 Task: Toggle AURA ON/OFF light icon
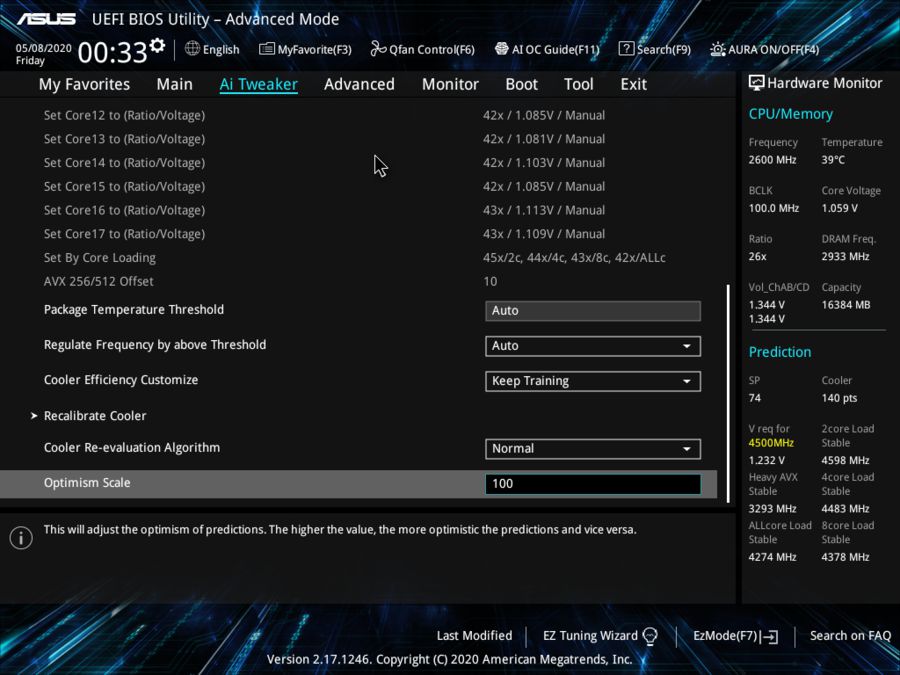pyautogui.click(x=717, y=49)
